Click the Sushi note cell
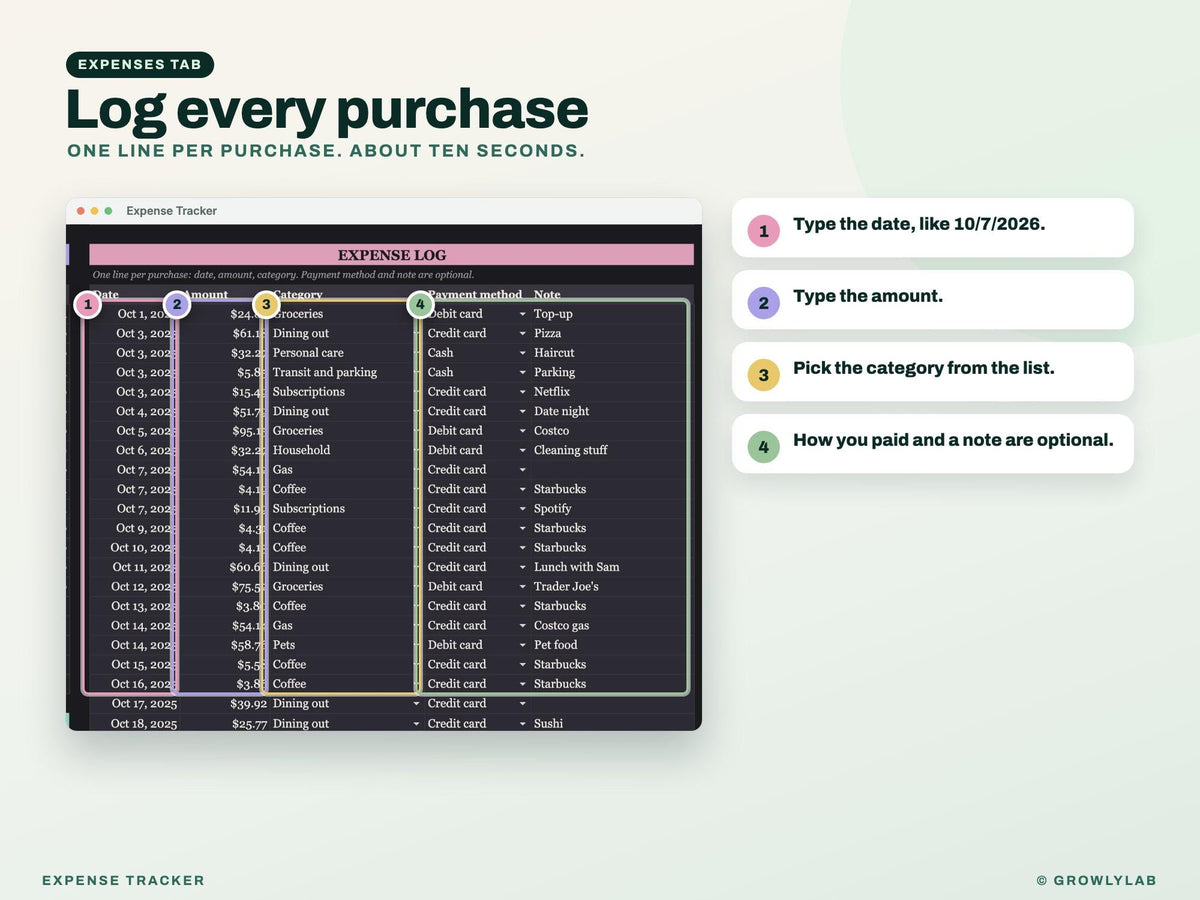The width and height of the screenshot is (1200, 900). [611, 724]
